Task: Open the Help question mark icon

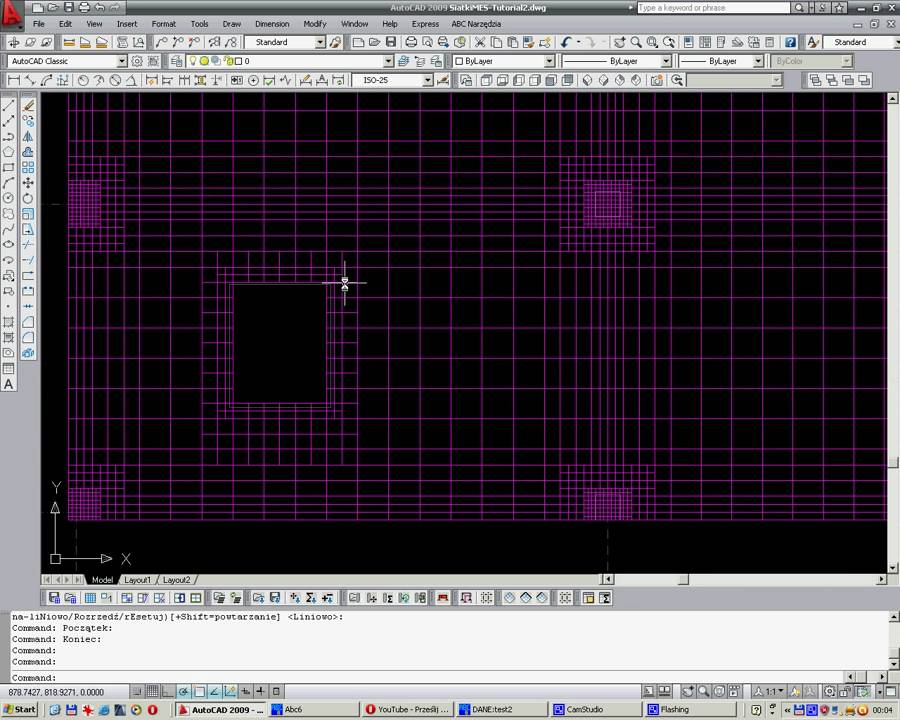Action: tap(790, 42)
